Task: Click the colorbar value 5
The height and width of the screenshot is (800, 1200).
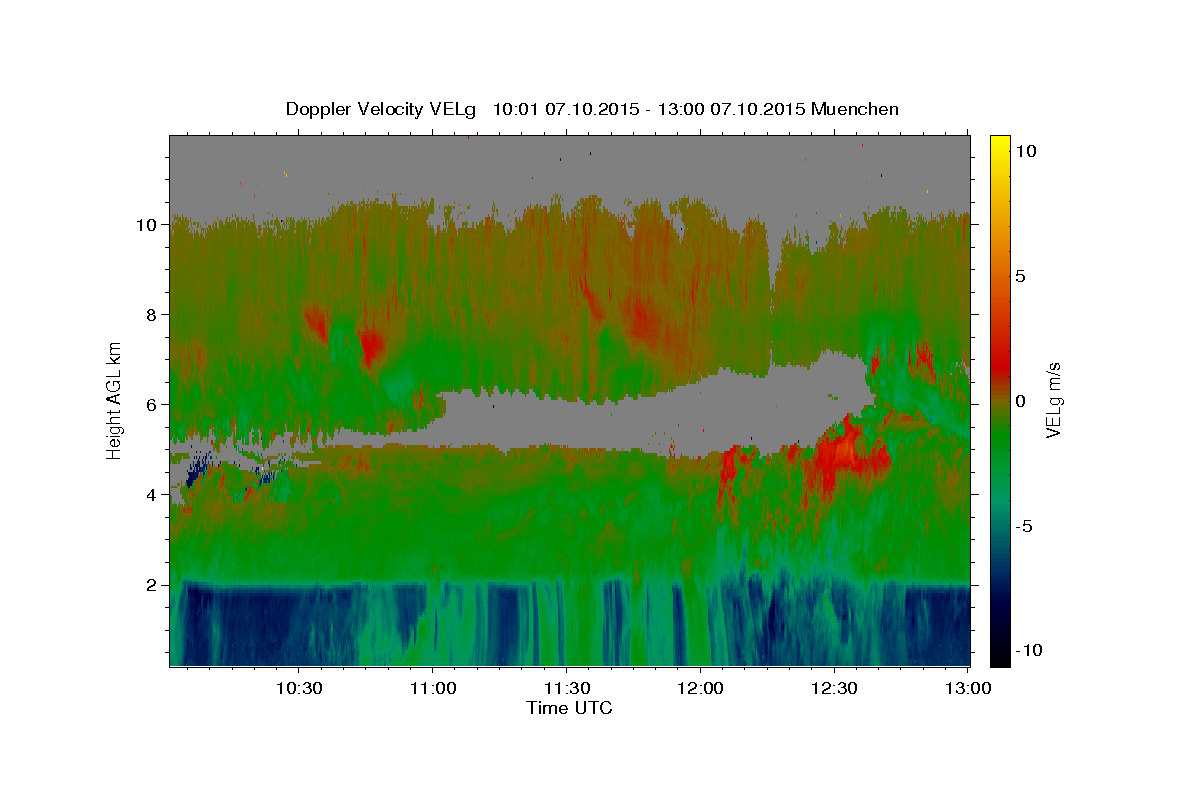Action: pos(1022,276)
